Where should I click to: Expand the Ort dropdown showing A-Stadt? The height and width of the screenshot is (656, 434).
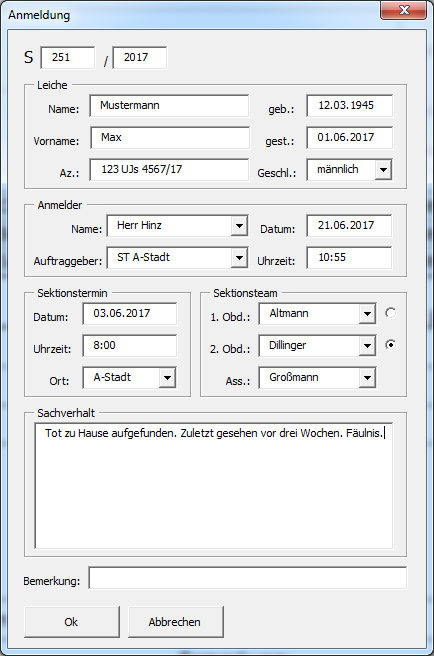tap(167, 378)
